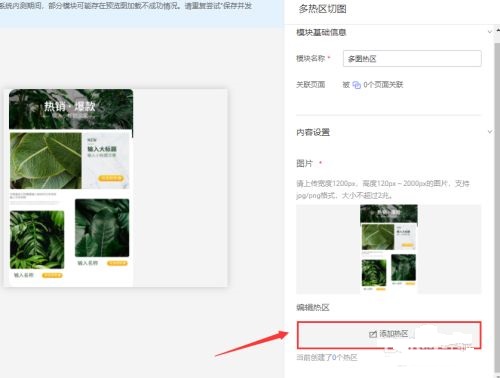
Task: Click the 模块名称 input field
Action: coord(412,59)
